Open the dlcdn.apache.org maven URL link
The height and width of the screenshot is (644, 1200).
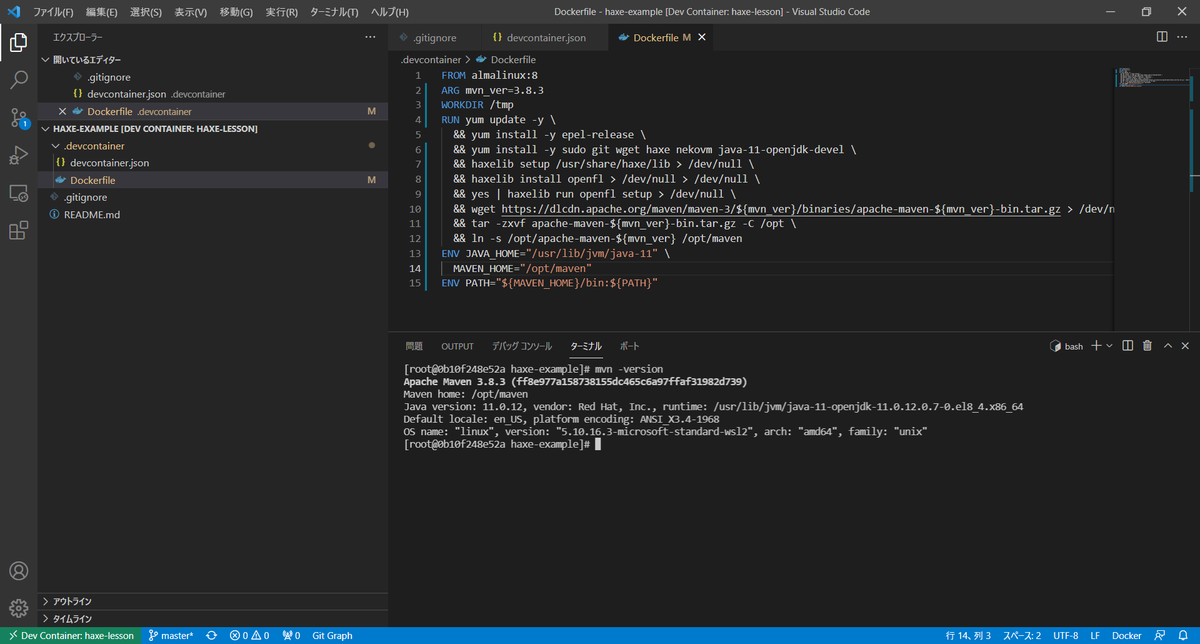780,209
